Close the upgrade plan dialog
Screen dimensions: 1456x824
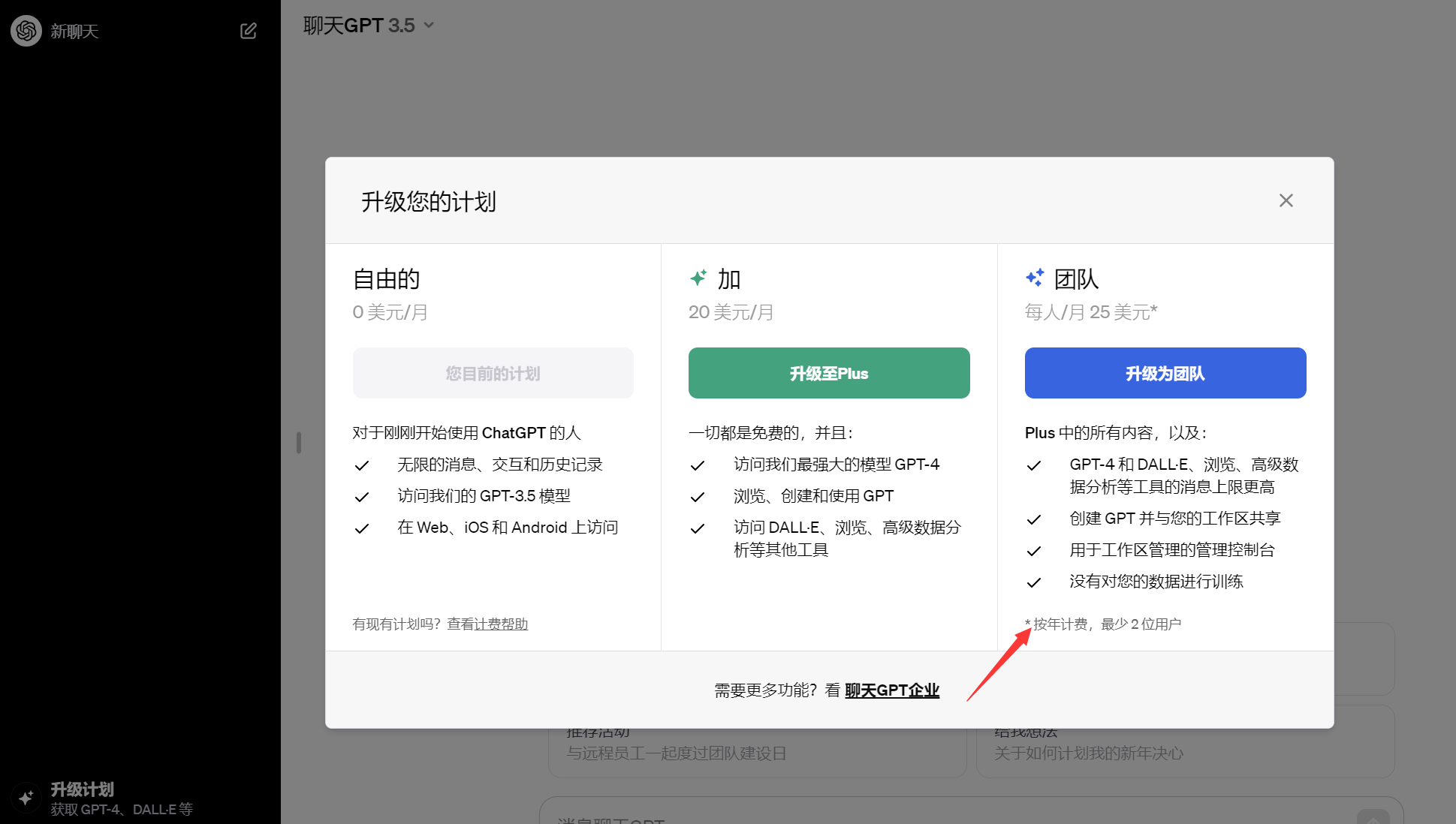(1286, 200)
